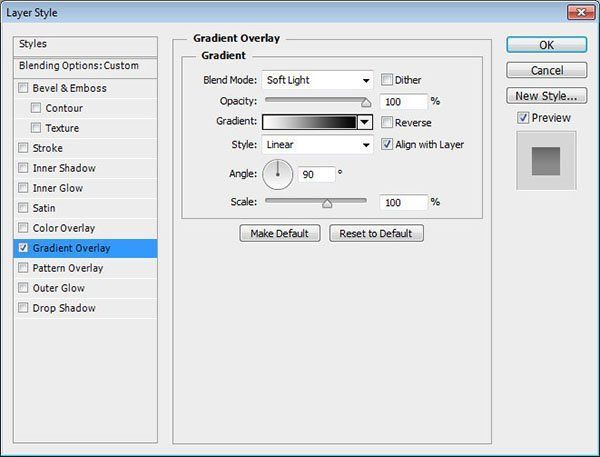Click Make Default button
Image resolution: width=600 pixels, height=457 pixels.
click(x=280, y=233)
